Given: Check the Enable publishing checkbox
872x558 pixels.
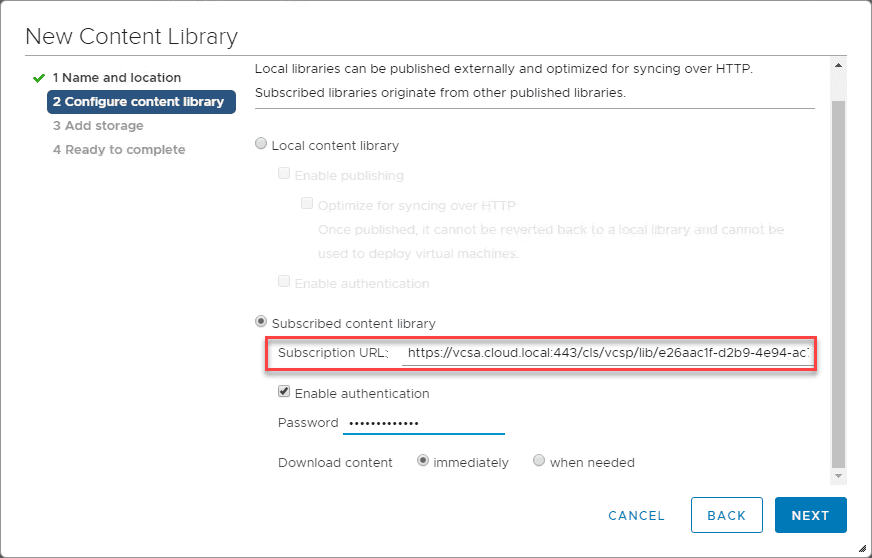Looking at the screenshot, I should 285,175.
